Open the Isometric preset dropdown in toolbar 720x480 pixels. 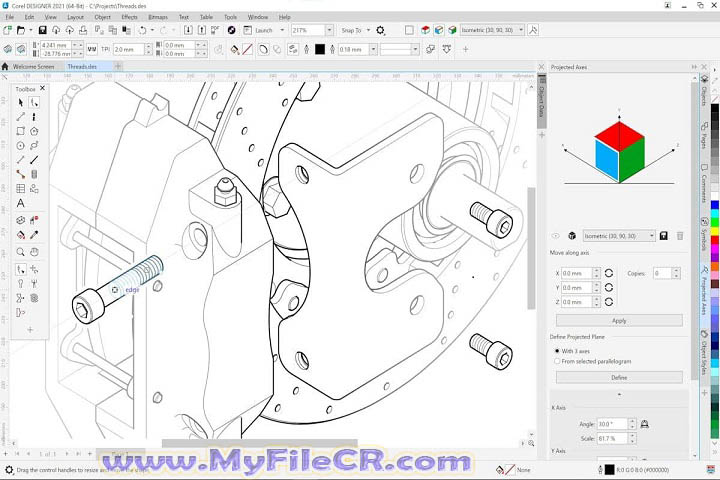pos(521,30)
